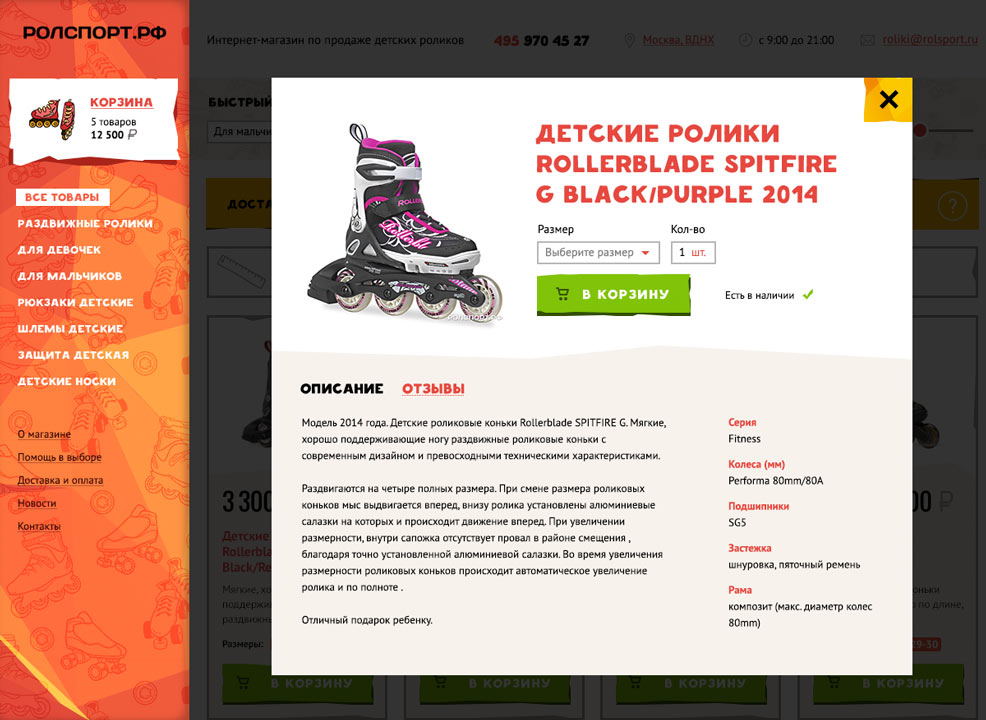Click the РОЛСПОРТ.РФ logo
986x720 pixels.
[94, 33]
